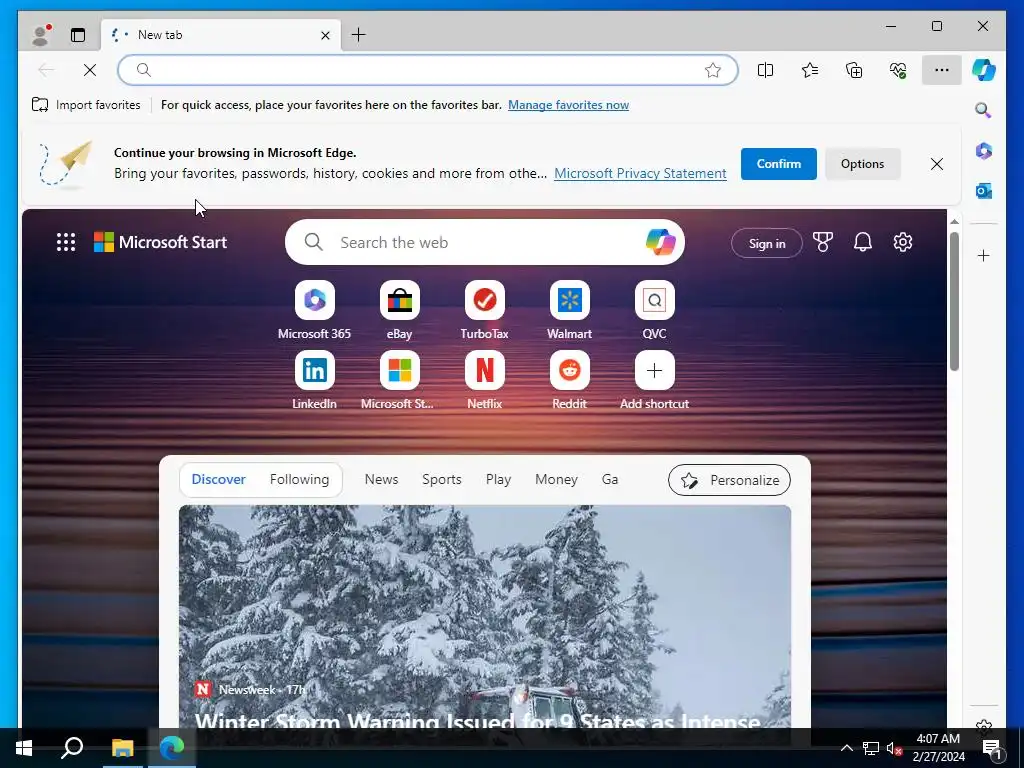Switch to the Sports tab
The image size is (1024, 768).
coord(441,479)
